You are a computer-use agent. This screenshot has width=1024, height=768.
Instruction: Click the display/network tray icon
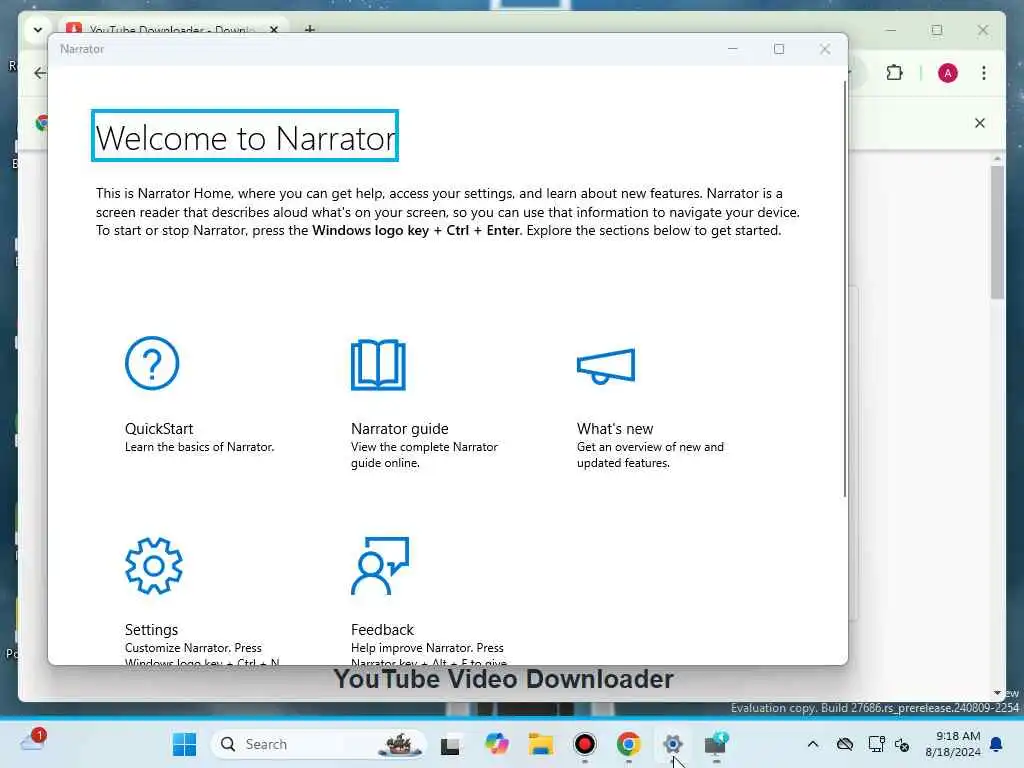click(x=876, y=744)
